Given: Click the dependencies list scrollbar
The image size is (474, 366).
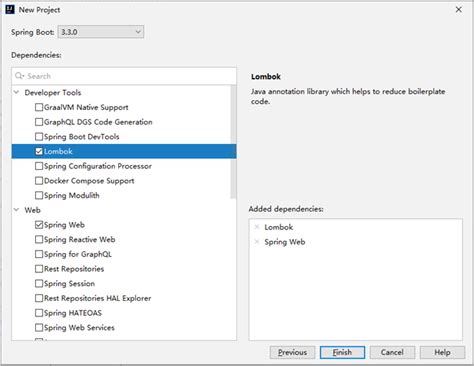Looking at the screenshot, I should pyautogui.click(x=233, y=142).
